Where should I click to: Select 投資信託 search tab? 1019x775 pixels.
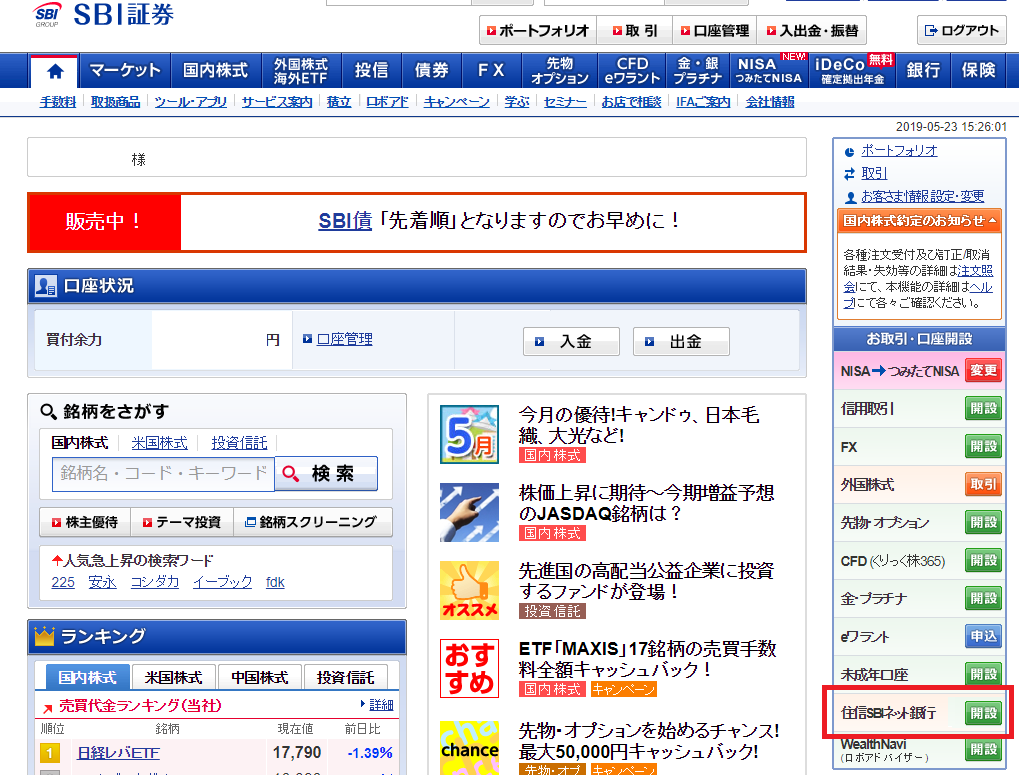point(239,443)
